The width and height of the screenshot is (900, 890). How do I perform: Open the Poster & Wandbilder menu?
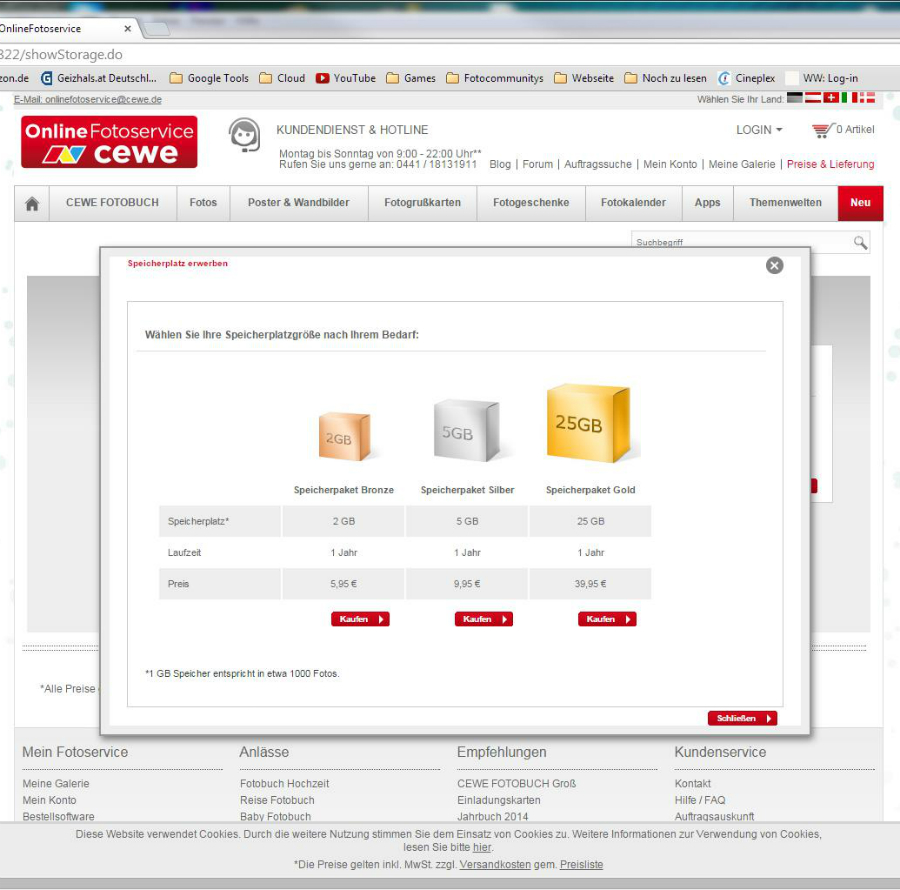(298, 203)
